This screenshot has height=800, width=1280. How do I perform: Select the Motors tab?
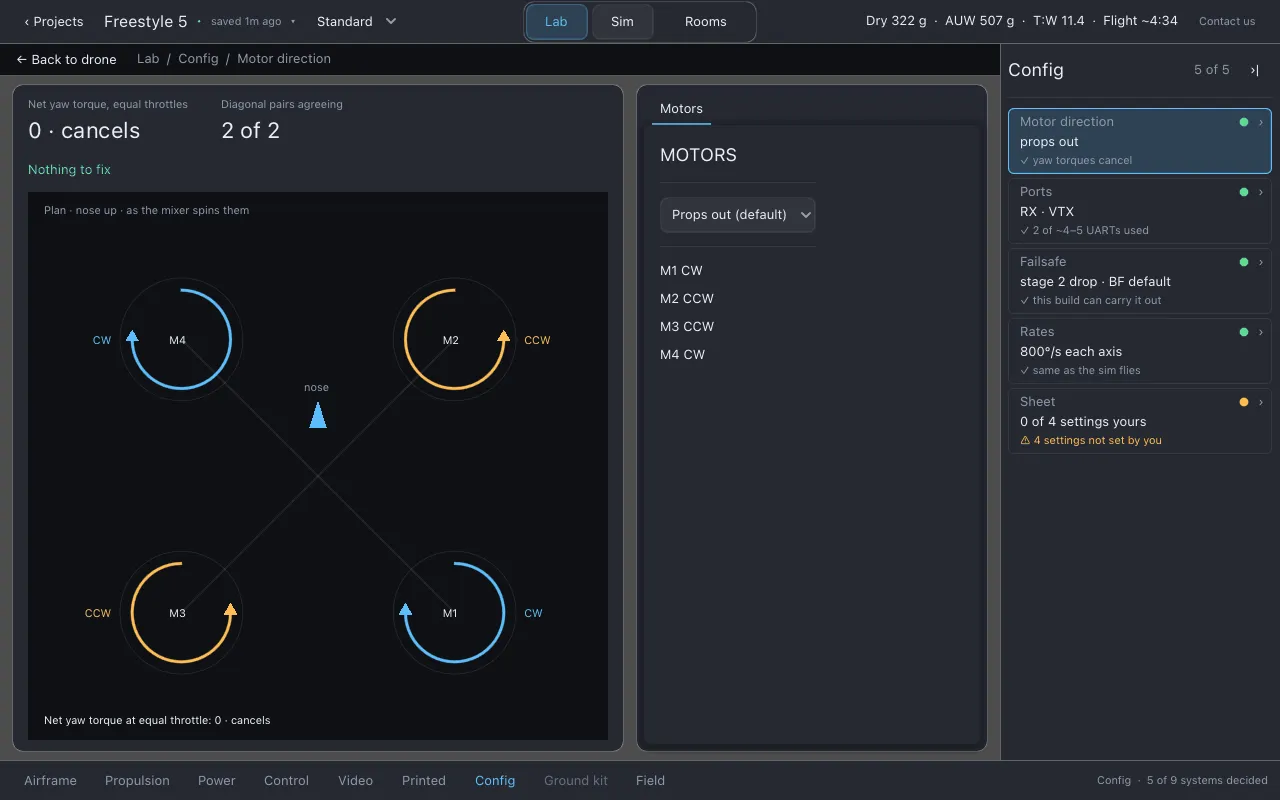(x=681, y=109)
